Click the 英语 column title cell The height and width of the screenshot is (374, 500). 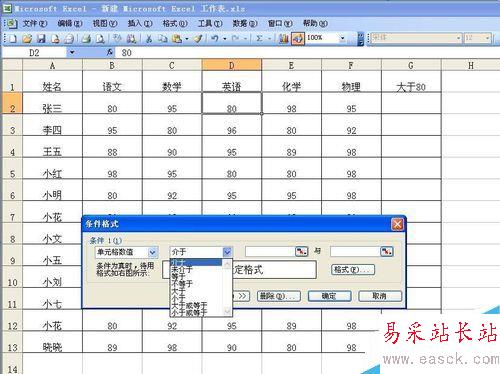(x=232, y=82)
